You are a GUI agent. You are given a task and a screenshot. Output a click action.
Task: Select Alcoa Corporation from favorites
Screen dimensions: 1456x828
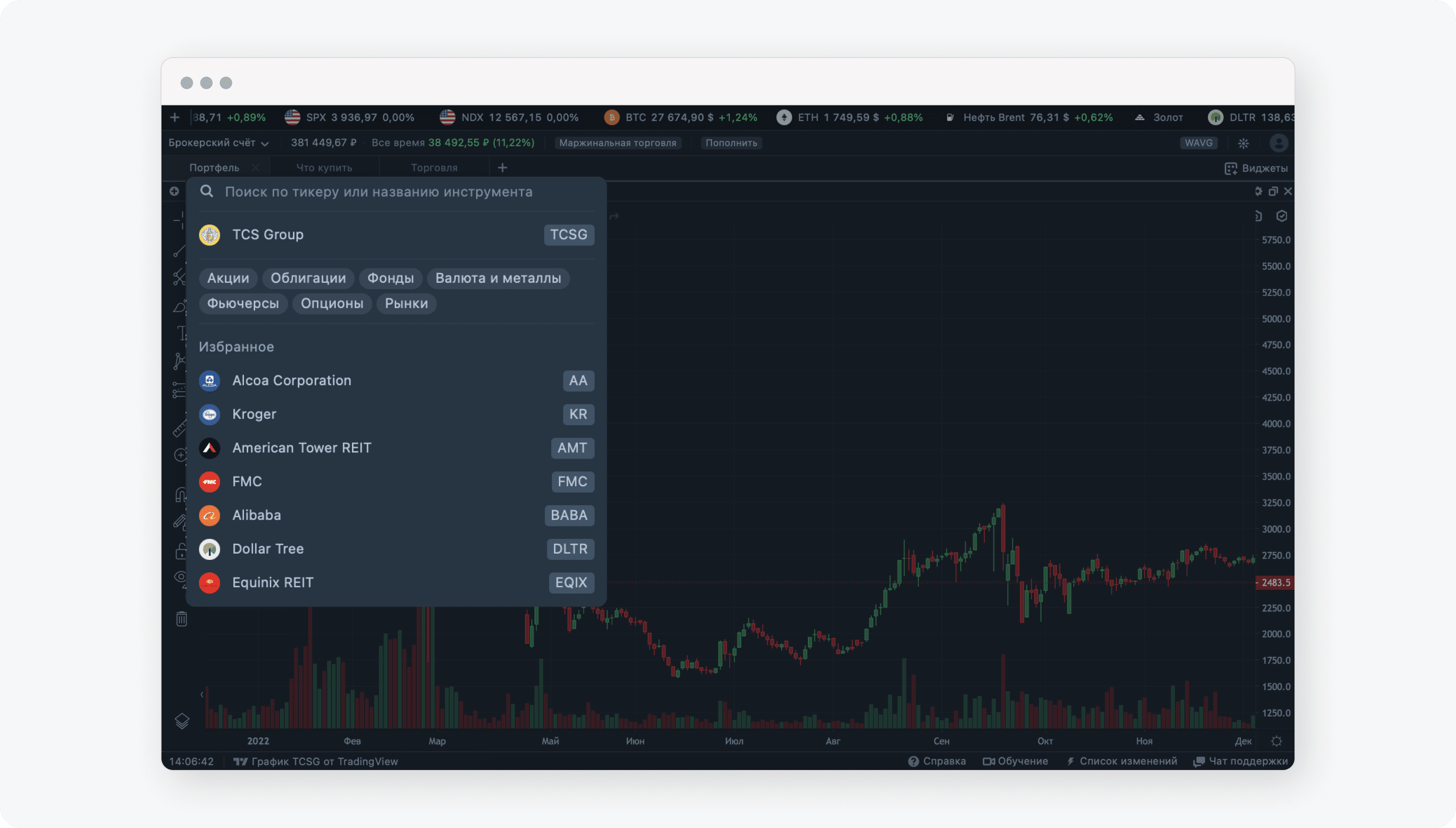point(396,381)
